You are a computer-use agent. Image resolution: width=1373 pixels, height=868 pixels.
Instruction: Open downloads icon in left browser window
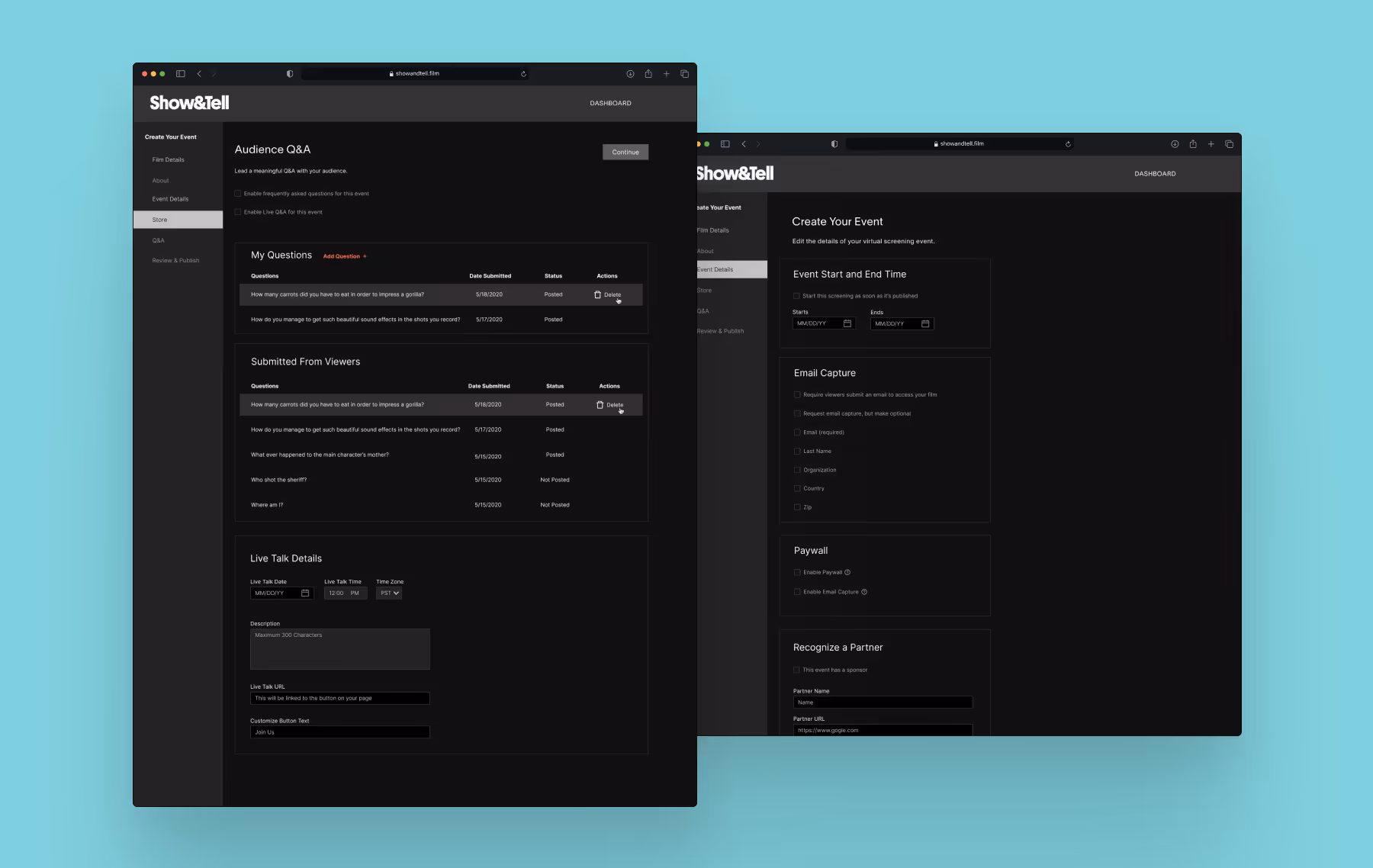630,74
